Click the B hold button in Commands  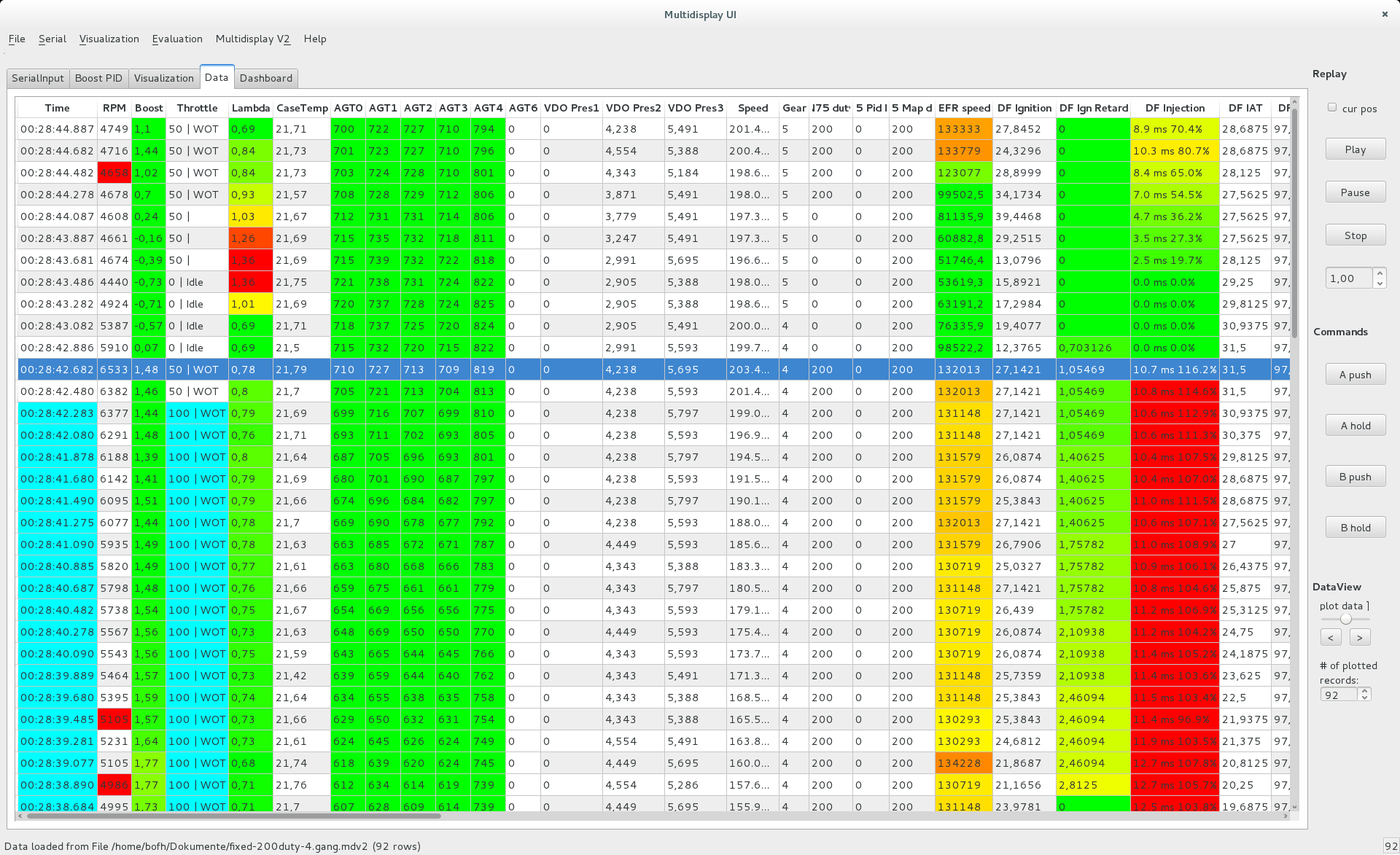[1354, 529]
